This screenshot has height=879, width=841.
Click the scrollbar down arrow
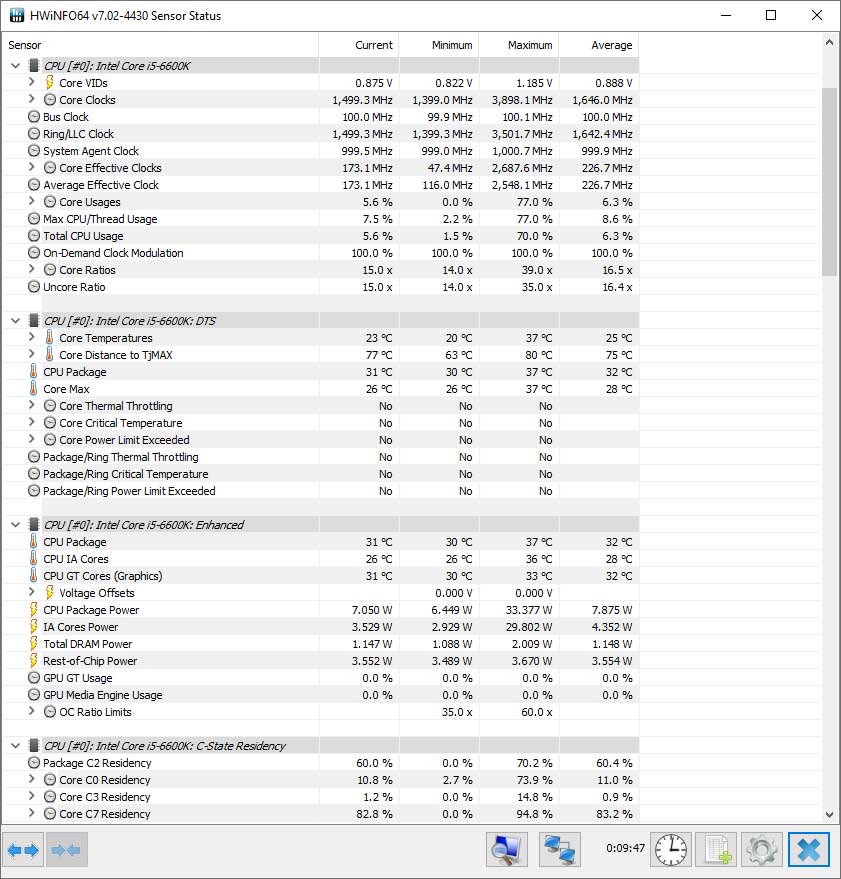coord(829,815)
